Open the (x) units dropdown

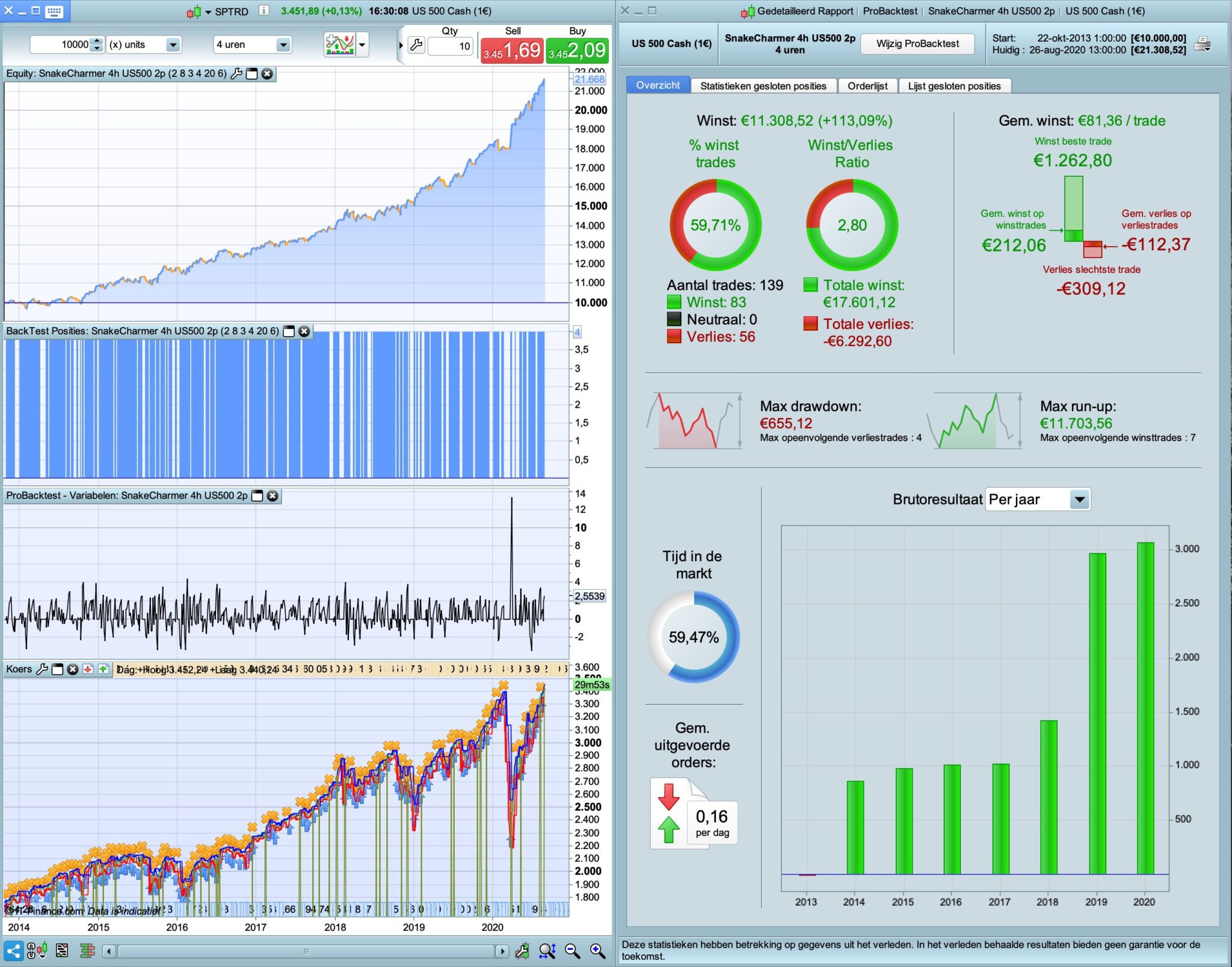coord(173,45)
